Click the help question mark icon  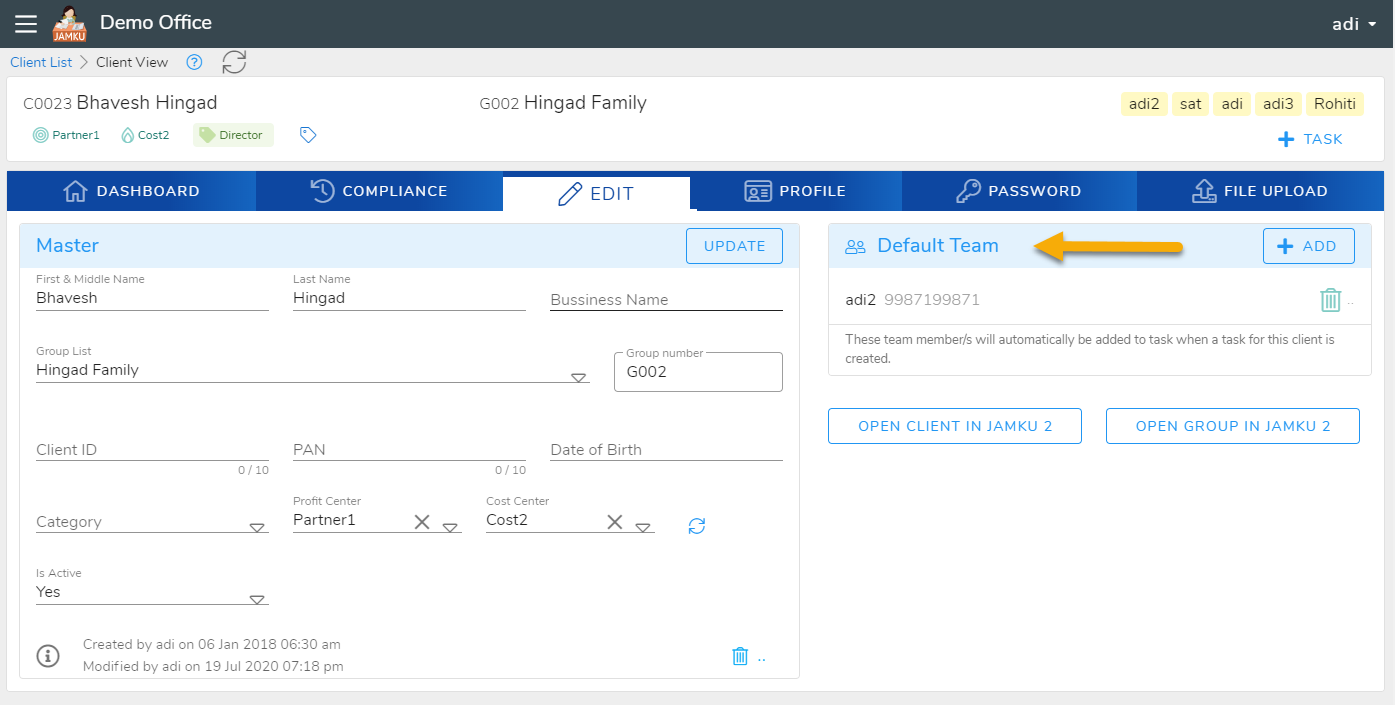pos(195,62)
